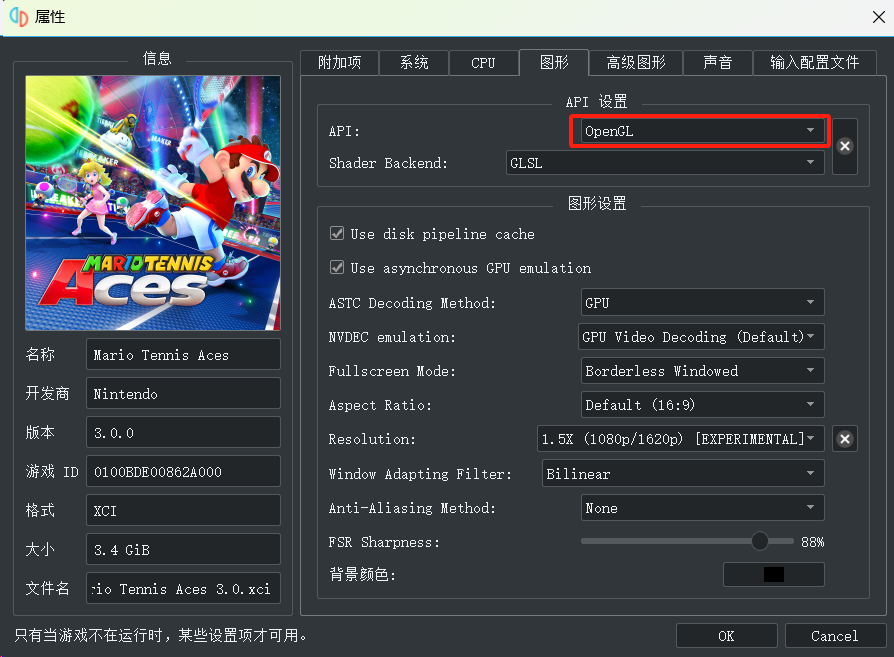Click the FSR Sharpness slider handle
This screenshot has height=657, width=894.
tap(760, 541)
